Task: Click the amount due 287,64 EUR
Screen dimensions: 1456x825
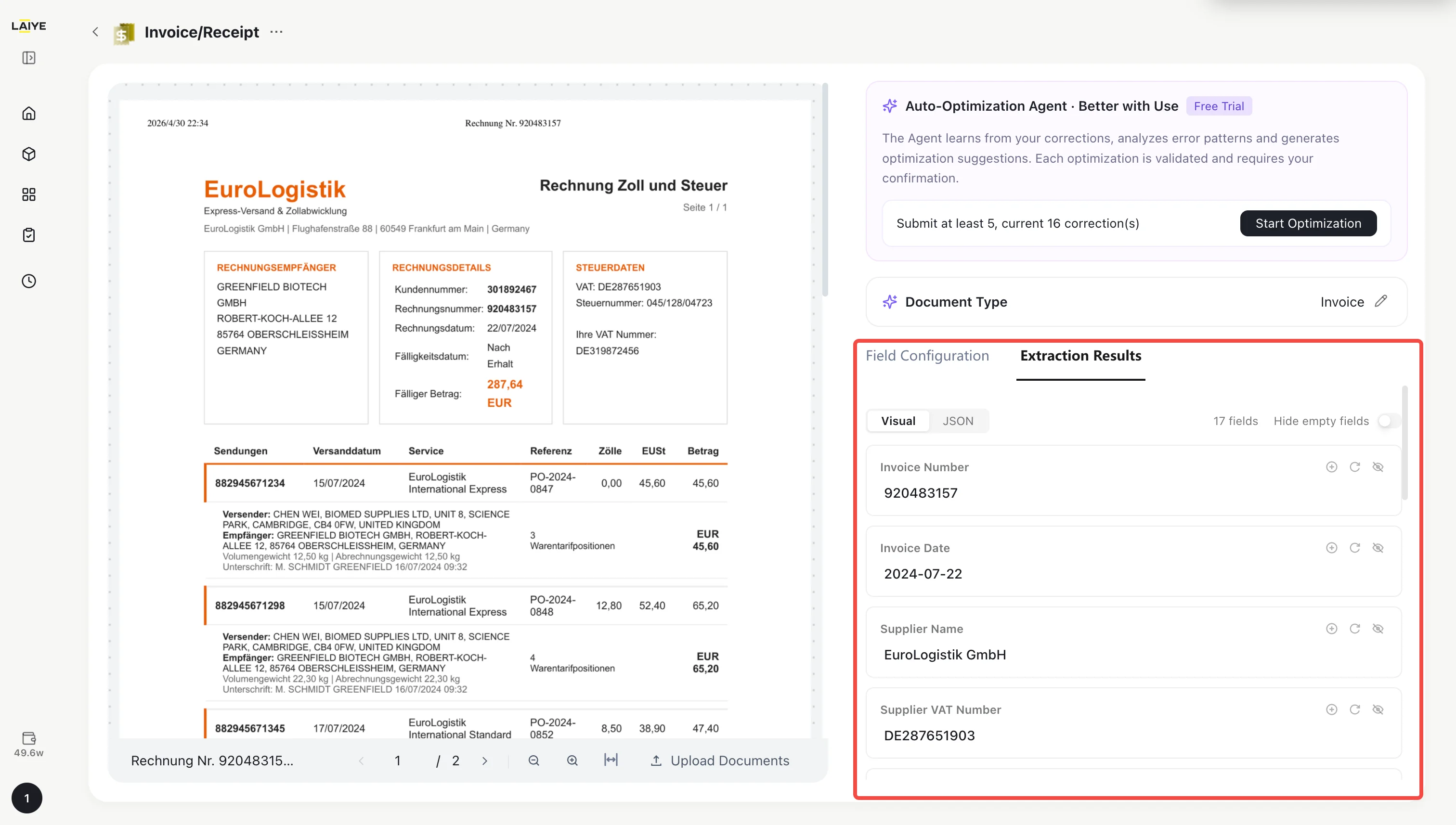Action: coord(505,393)
